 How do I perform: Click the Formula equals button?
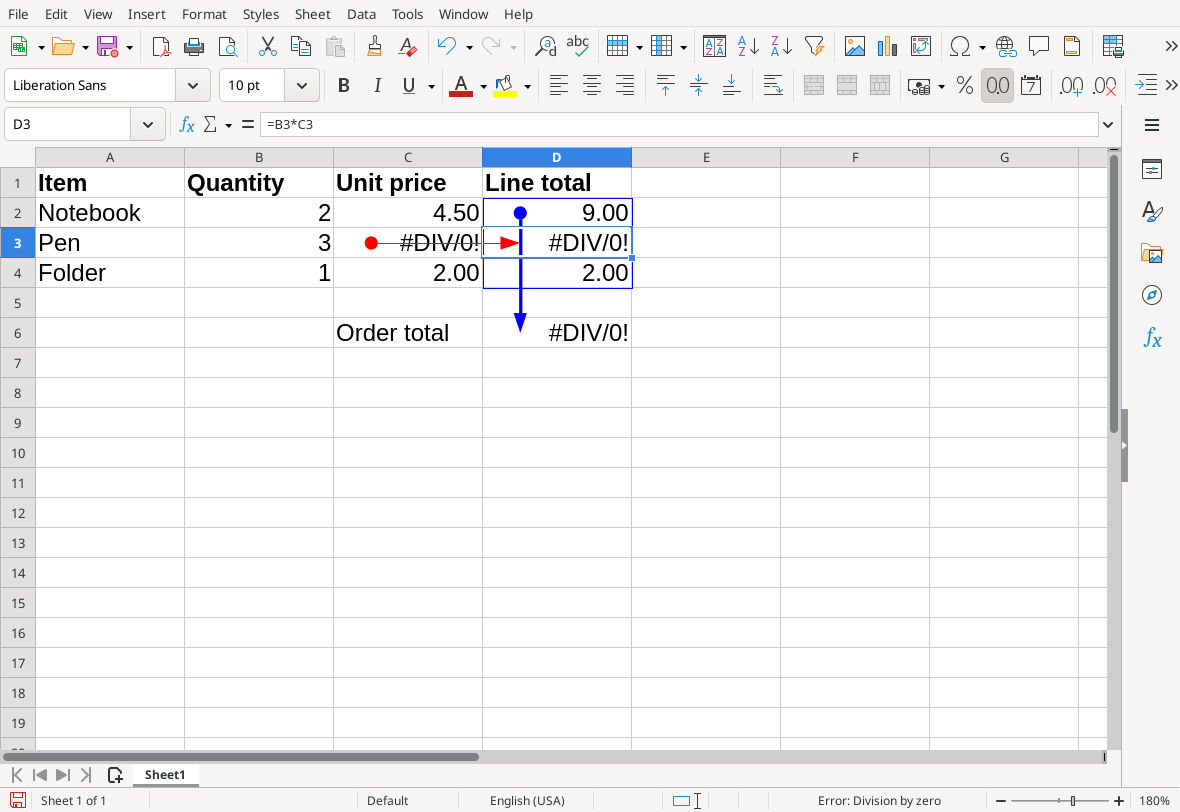[248, 124]
